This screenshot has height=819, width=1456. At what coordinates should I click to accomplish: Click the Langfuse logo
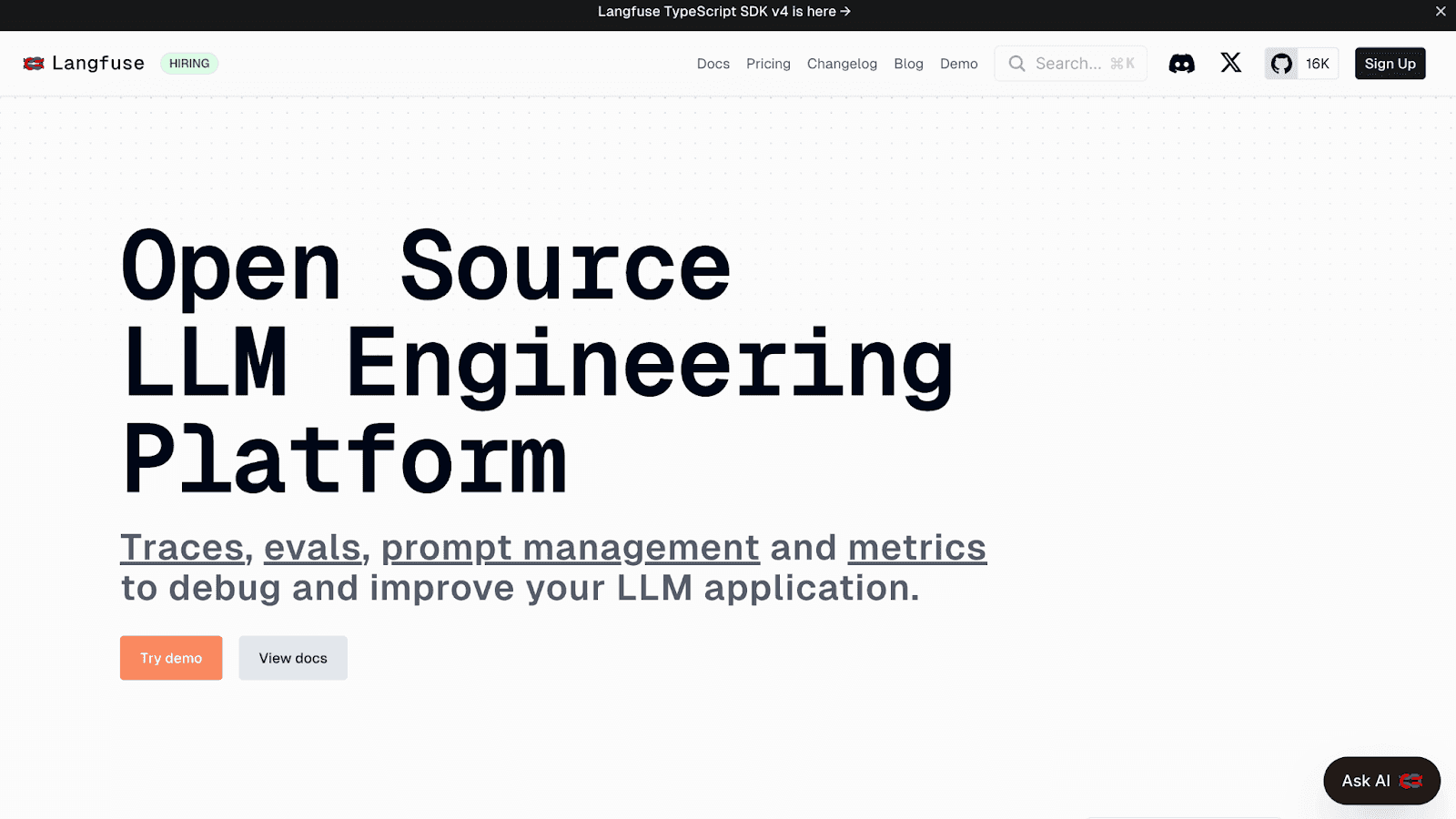(83, 63)
